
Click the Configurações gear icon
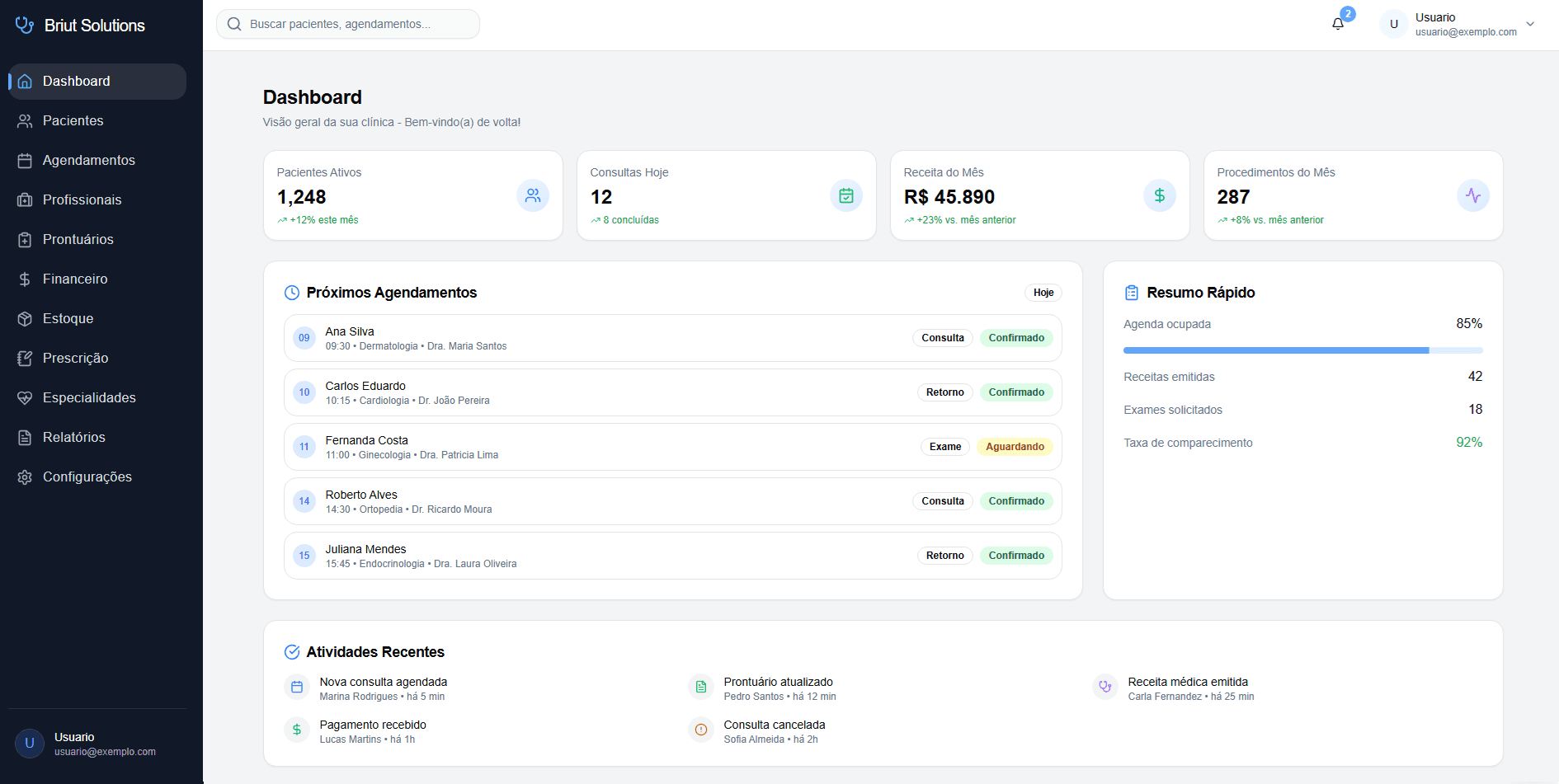tap(25, 477)
